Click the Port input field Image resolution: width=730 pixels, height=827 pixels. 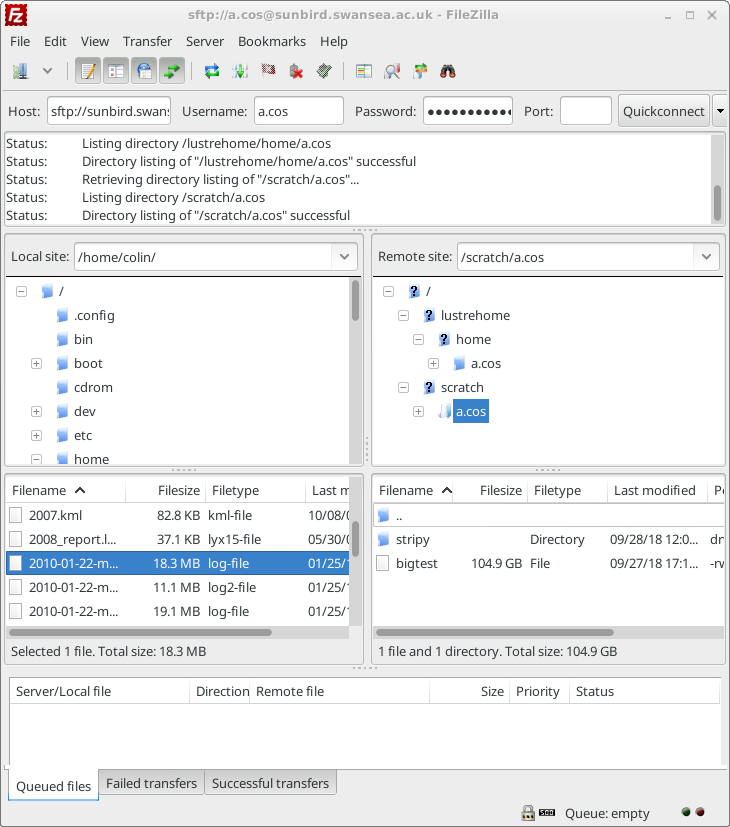pos(585,111)
